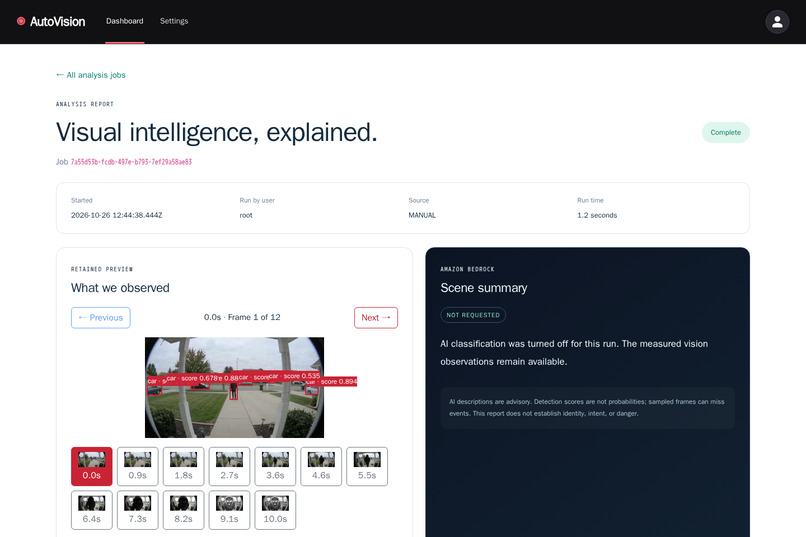806x537 pixels.
Task: Select the 0.0s frame thumbnail
Action: [x=91, y=466]
